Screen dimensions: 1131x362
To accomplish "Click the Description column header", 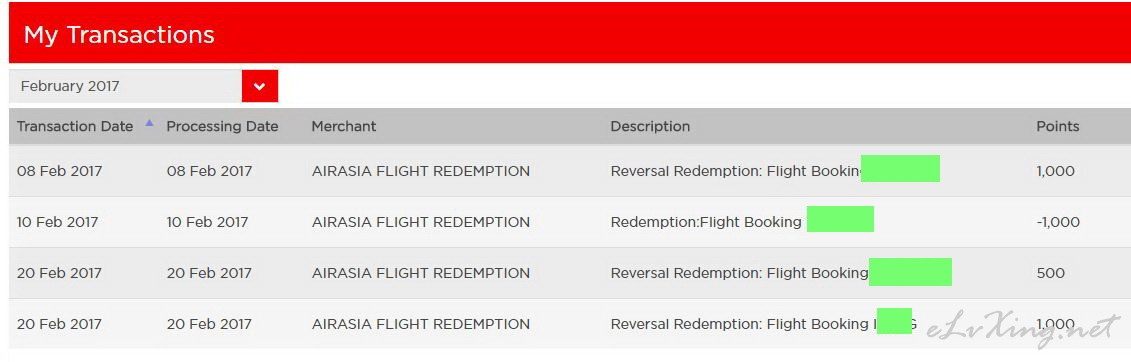I will [x=650, y=126].
